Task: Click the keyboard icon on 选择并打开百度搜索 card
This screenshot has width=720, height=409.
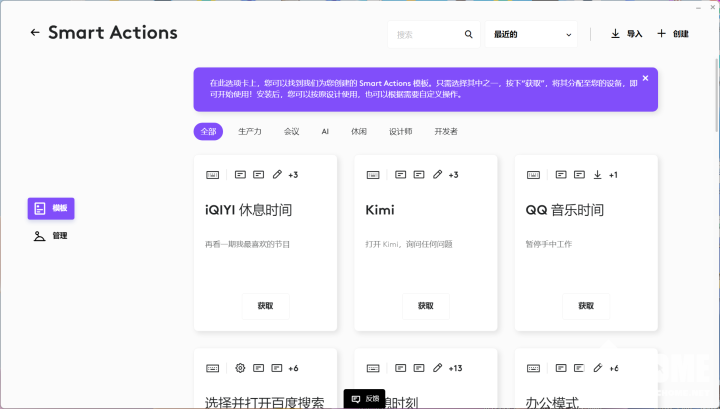Action: tap(213, 368)
